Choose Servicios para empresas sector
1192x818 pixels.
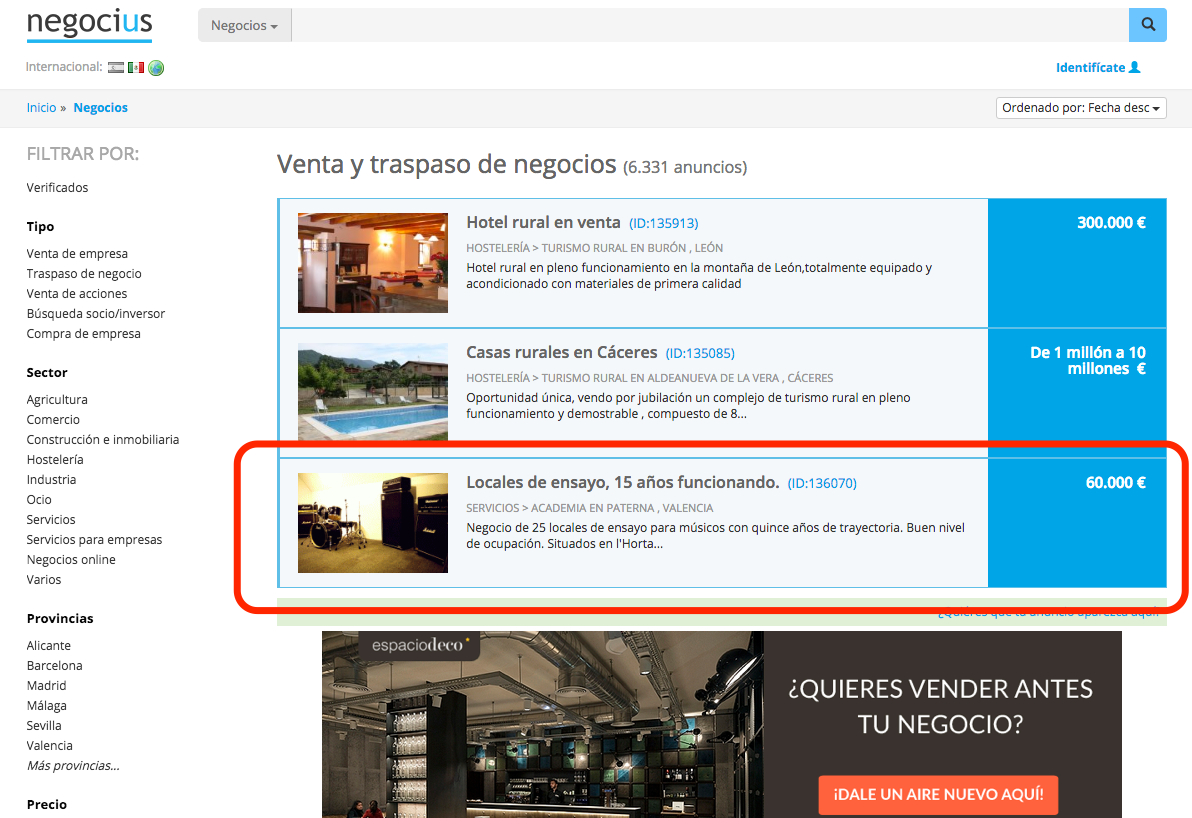coord(94,540)
